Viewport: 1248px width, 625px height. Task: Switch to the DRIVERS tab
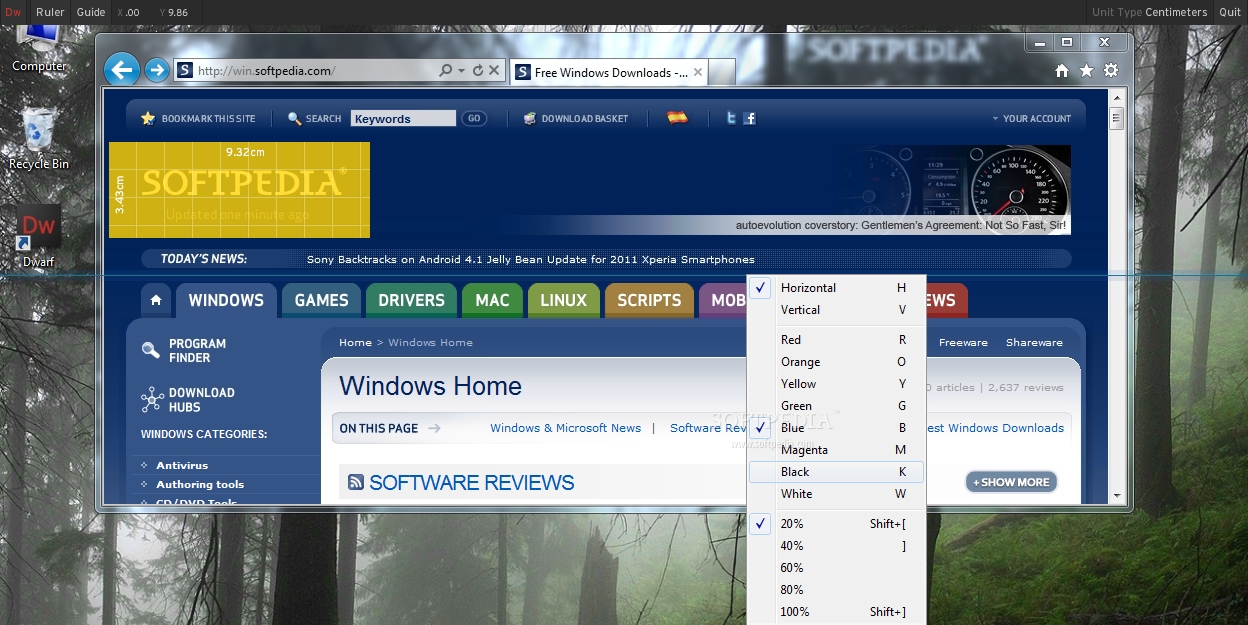tap(411, 300)
